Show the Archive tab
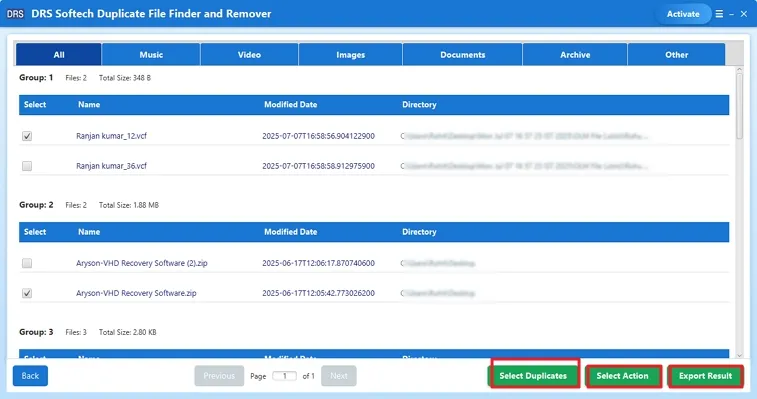This screenshot has height=399, width=757. (575, 55)
